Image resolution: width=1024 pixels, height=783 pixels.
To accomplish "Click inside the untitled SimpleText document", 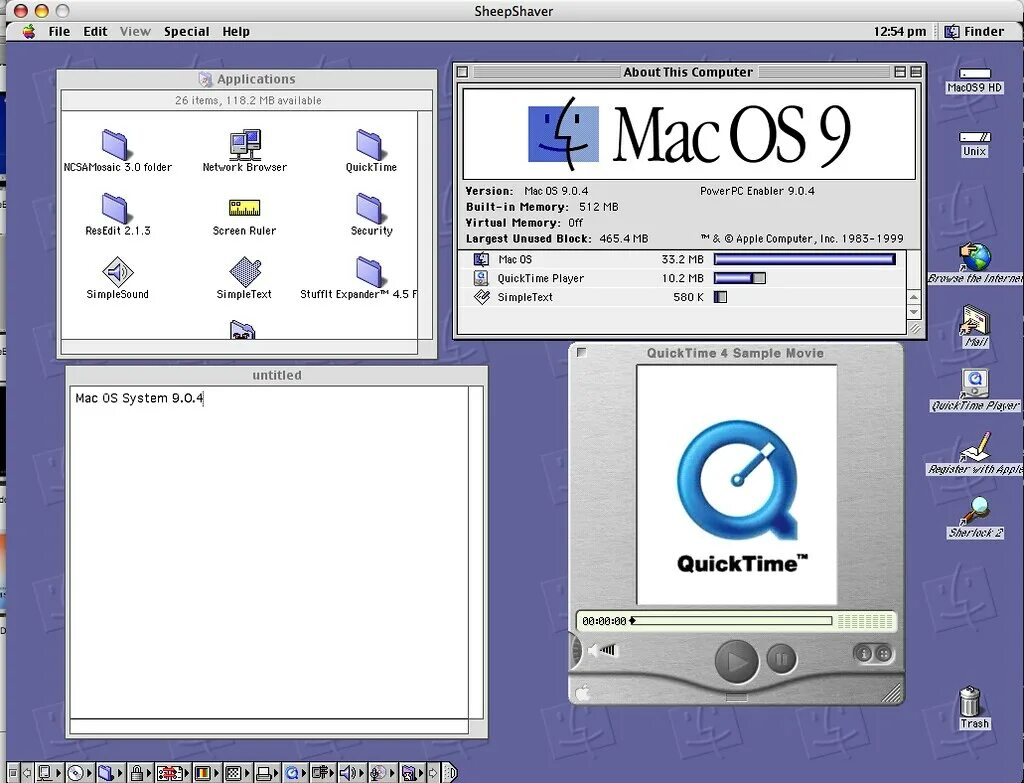I will click(269, 552).
